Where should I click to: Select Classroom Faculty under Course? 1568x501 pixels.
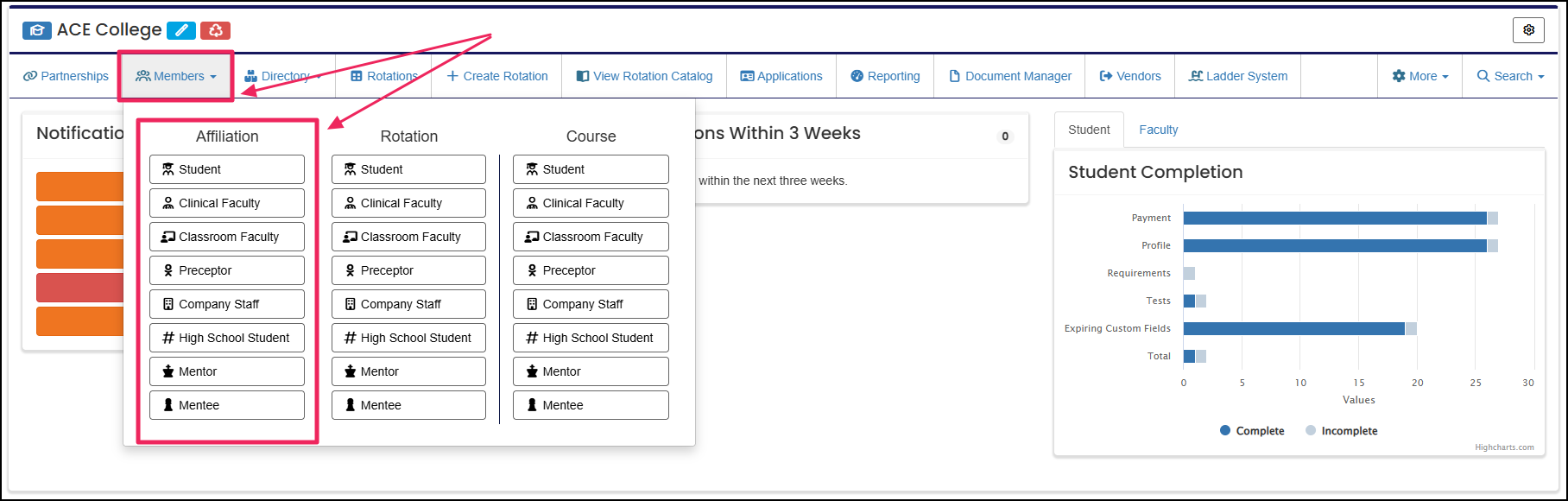coord(591,237)
